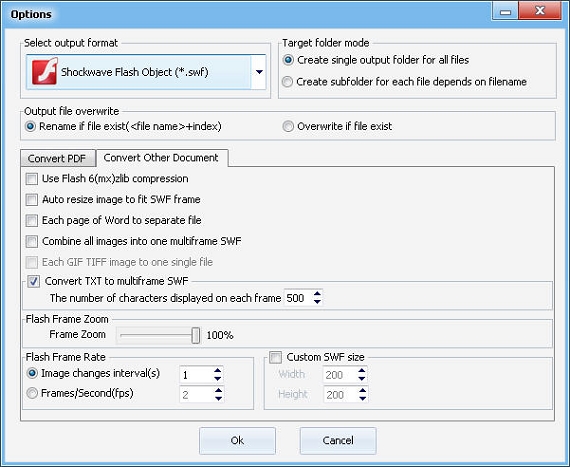This screenshot has height=467, width=570.
Task: Select the Convert Other Document tab
Action: (161, 158)
